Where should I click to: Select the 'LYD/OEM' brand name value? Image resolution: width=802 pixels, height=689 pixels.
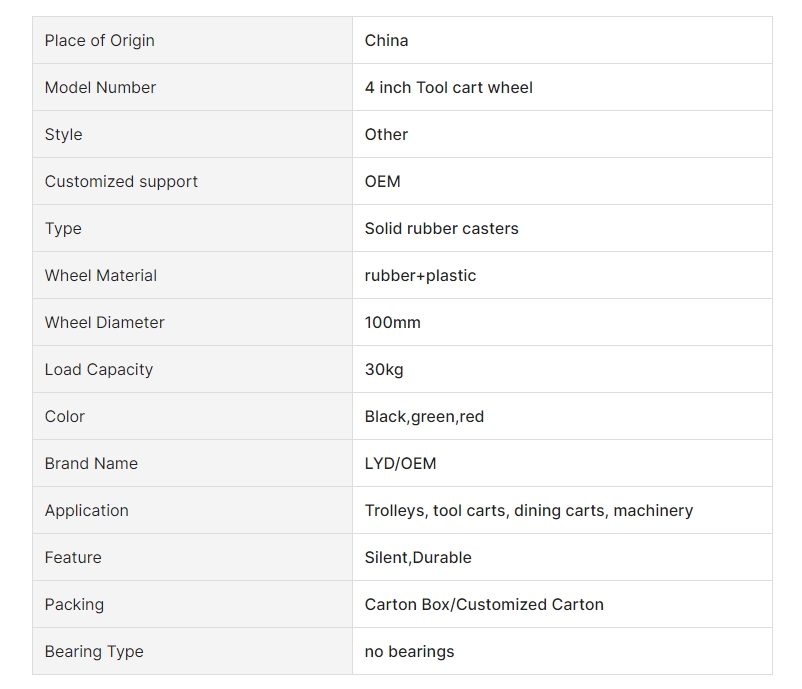point(400,463)
